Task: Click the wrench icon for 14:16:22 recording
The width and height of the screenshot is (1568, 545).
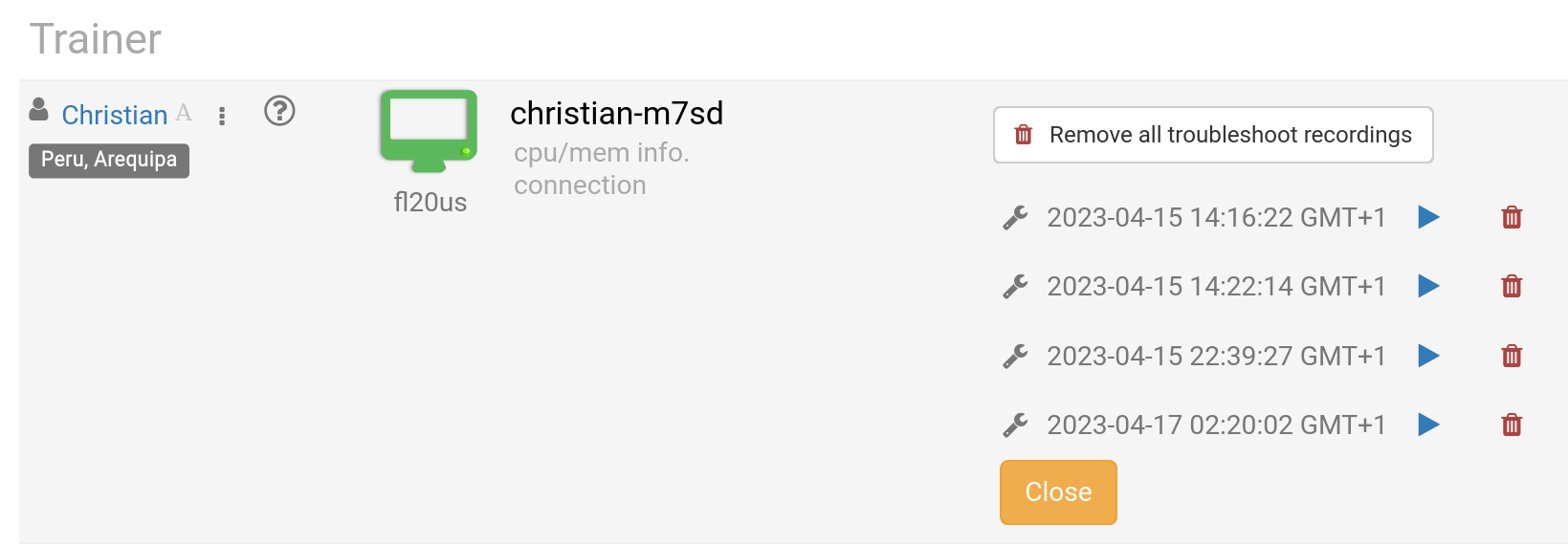Action: pos(1015,218)
